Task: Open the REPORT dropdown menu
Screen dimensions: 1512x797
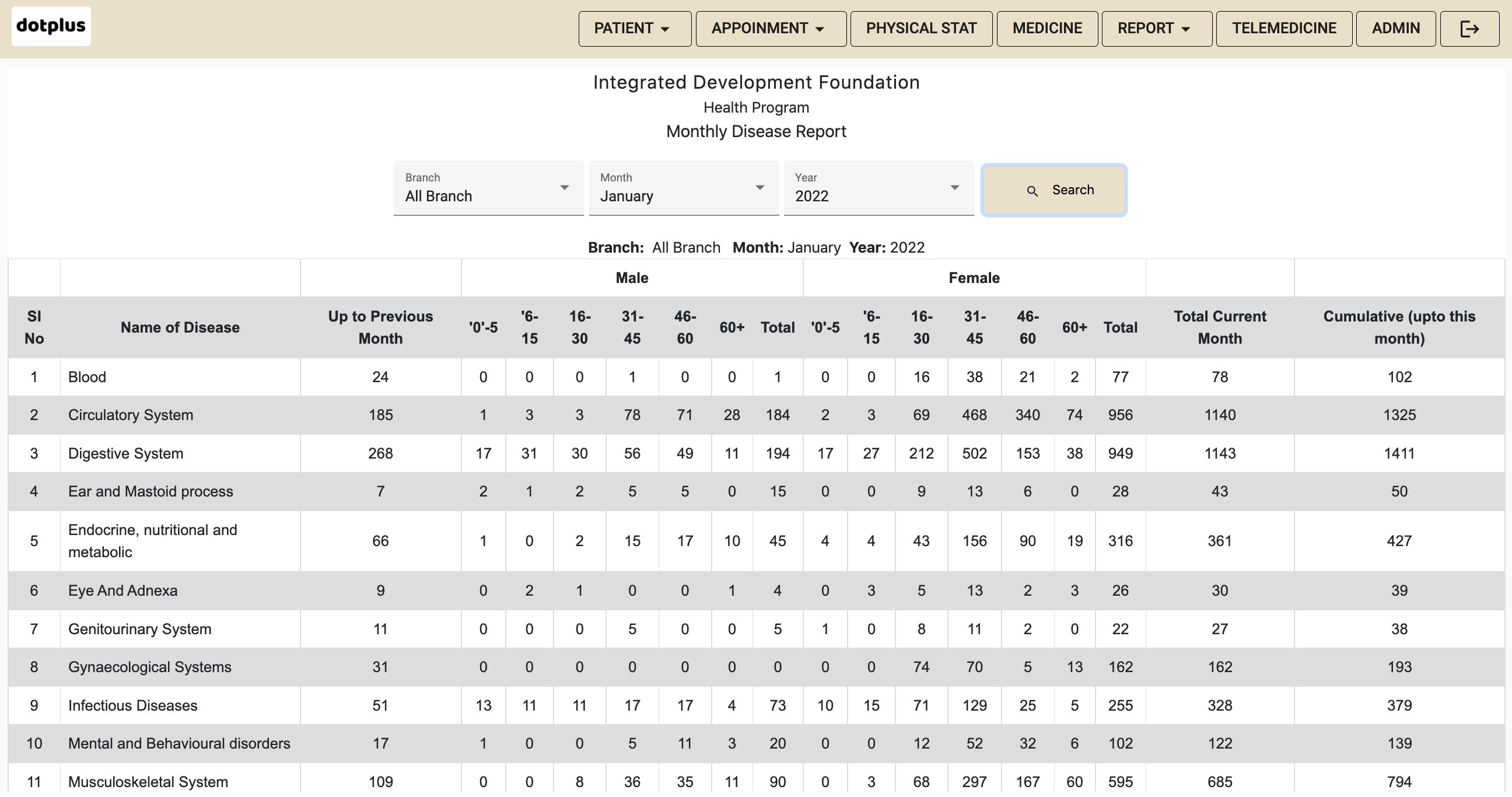Action: (x=1156, y=29)
